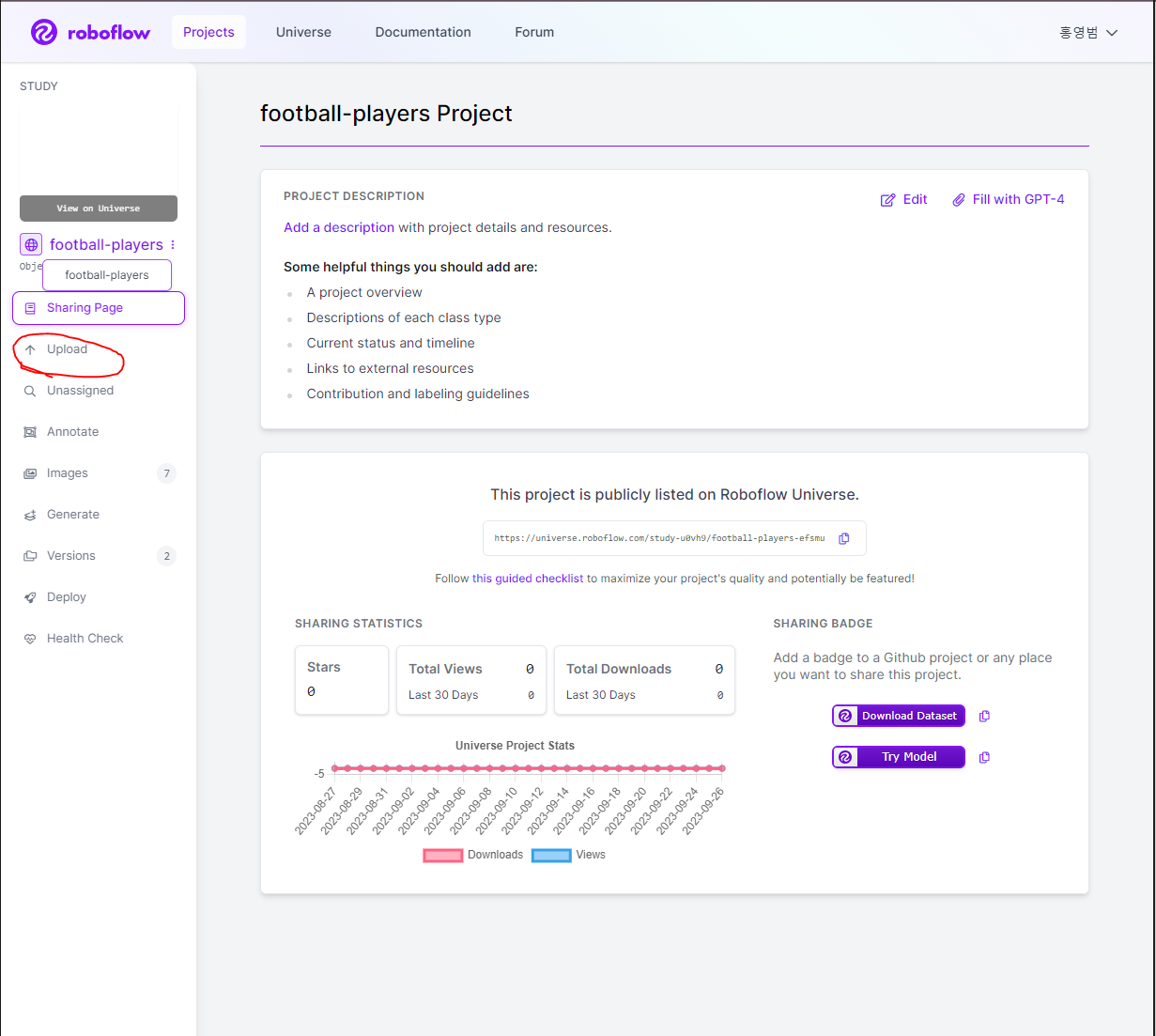
Task: Click the Images picture icon
Action: pos(30,473)
